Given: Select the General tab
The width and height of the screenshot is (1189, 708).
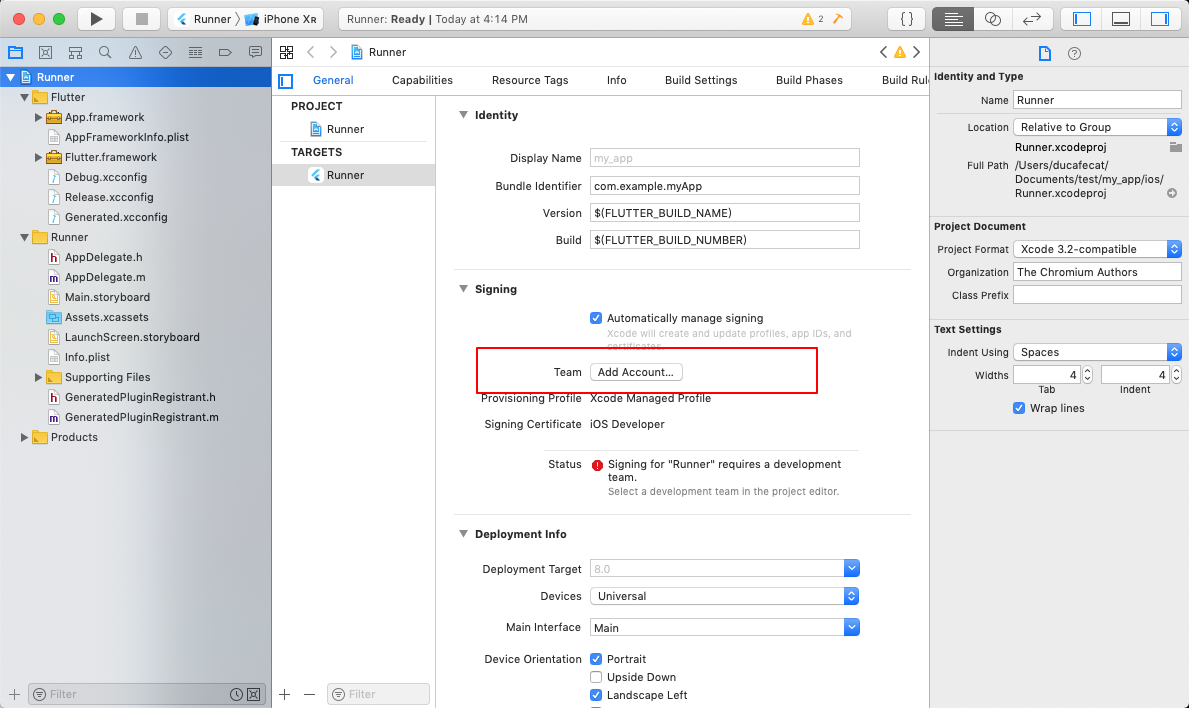Looking at the screenshot, I should click(333, 80).
